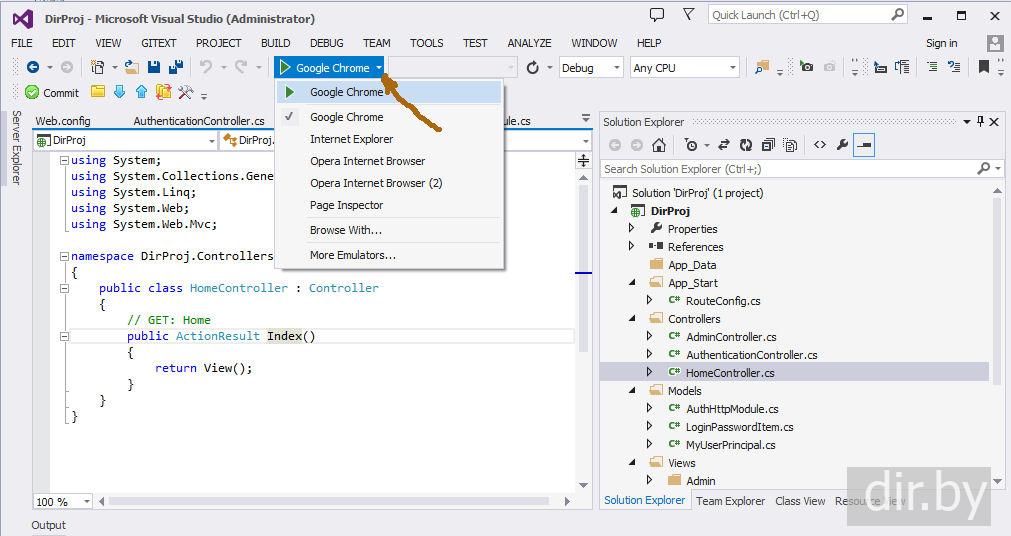Click Collapse All icon in Solution Explorer

(768, 146)
